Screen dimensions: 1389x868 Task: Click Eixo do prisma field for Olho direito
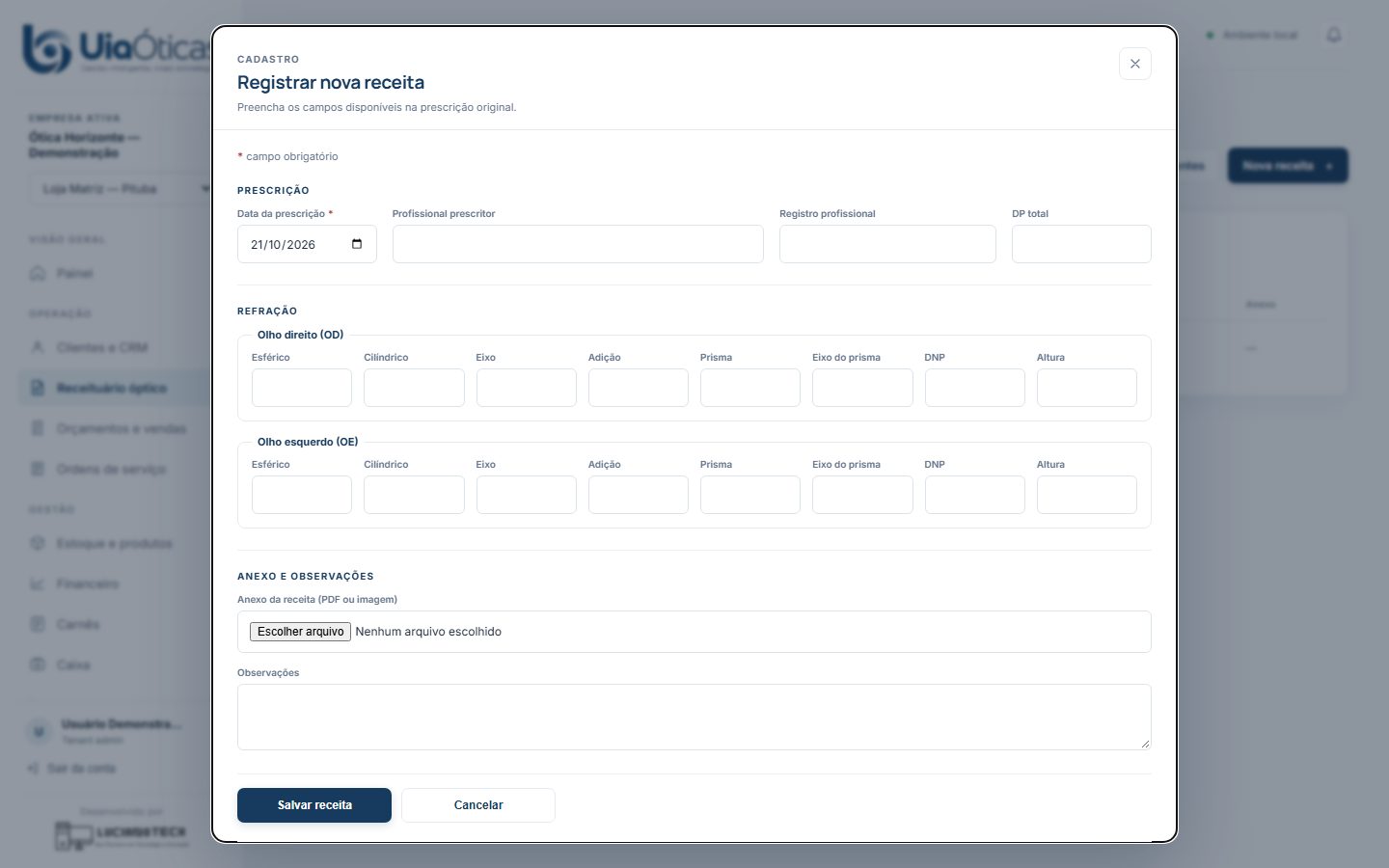(862, 388)
